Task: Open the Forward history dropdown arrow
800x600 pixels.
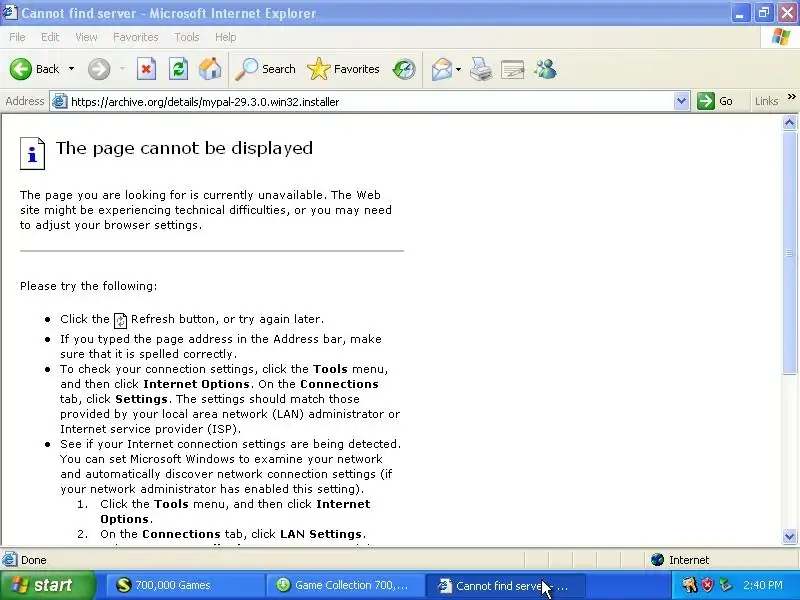Action: (122, 69)
